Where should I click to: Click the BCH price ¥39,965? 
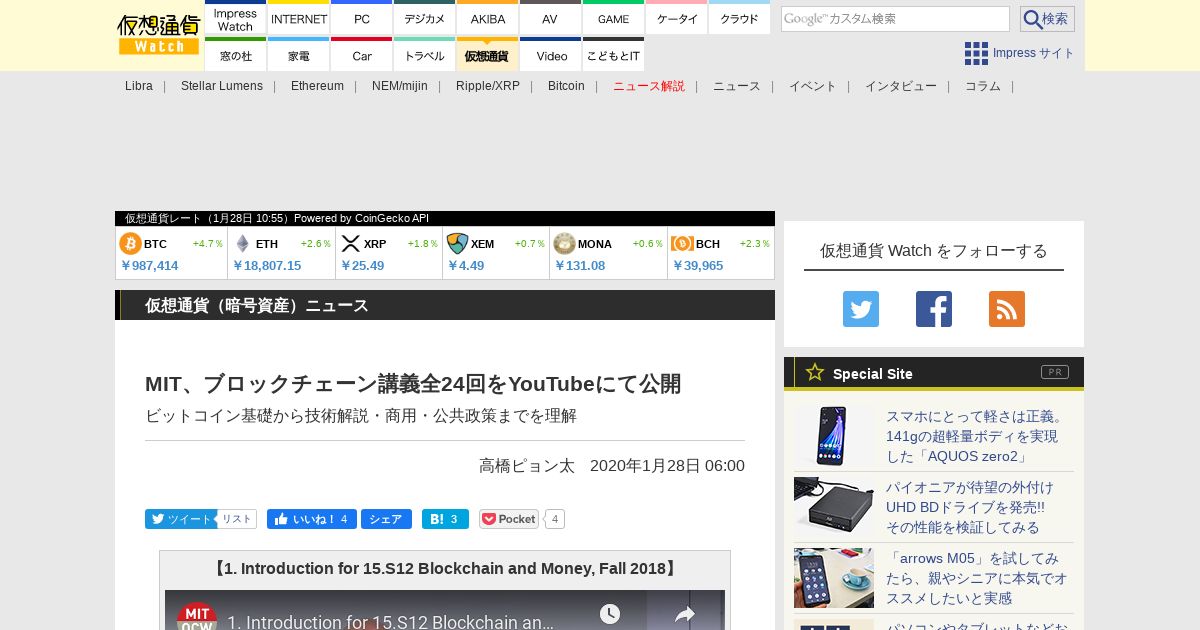(698, 266)
